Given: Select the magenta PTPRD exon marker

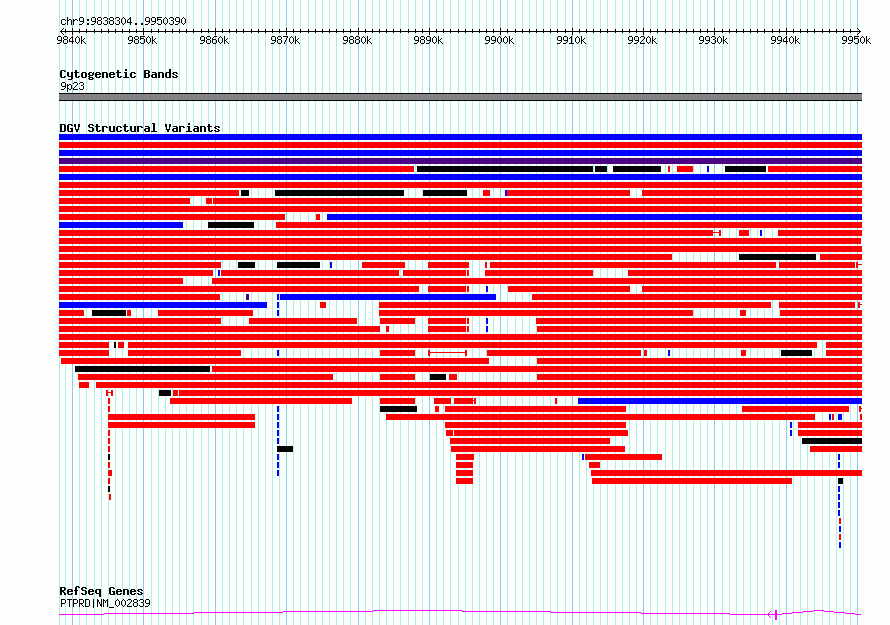Looking at the screenshot, I should [775, 614].
